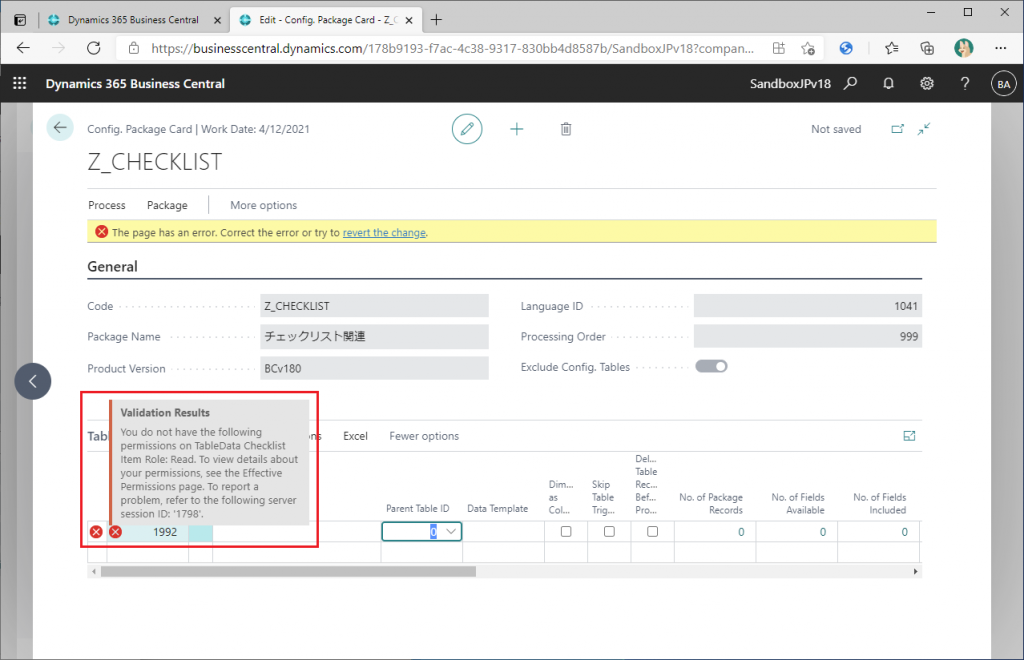
Task: Click the previous record round arrow button
Action: point(33,381)
